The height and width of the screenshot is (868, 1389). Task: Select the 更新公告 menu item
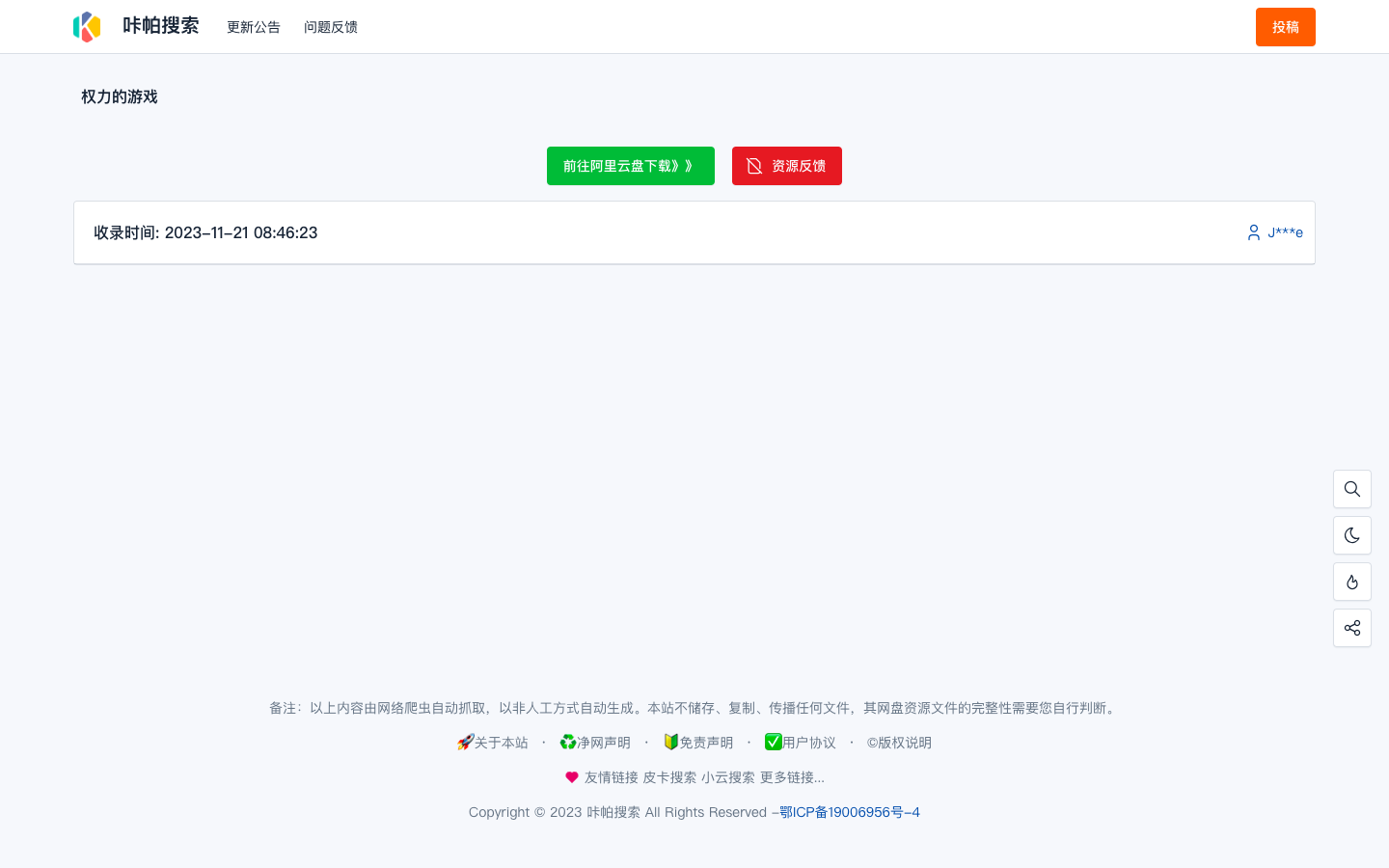254,27
